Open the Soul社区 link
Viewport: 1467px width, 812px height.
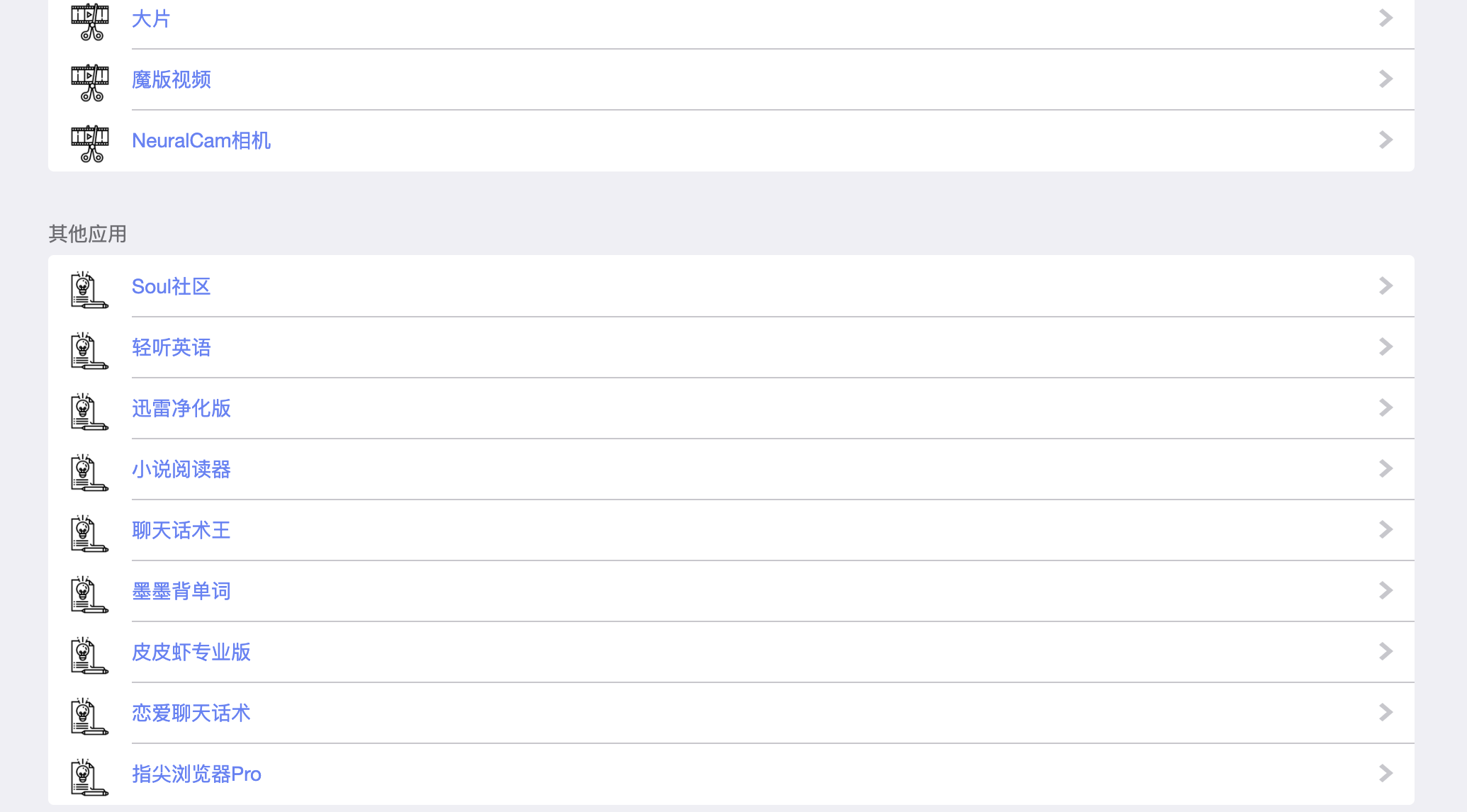(171, 286)
